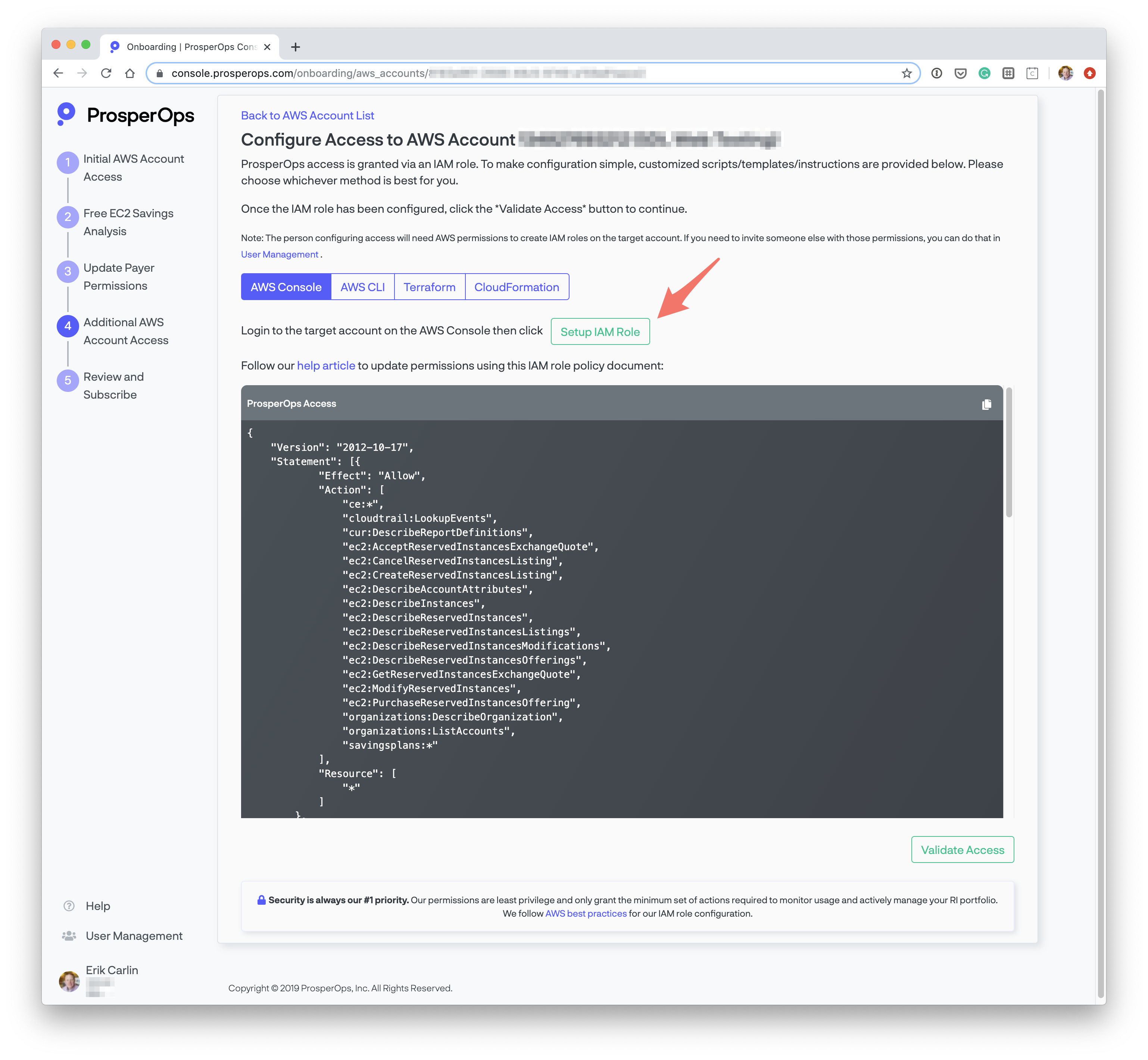Select step 2 circle Free EC2 Savings
The image size is (1148, 1060).
(68, 217)
